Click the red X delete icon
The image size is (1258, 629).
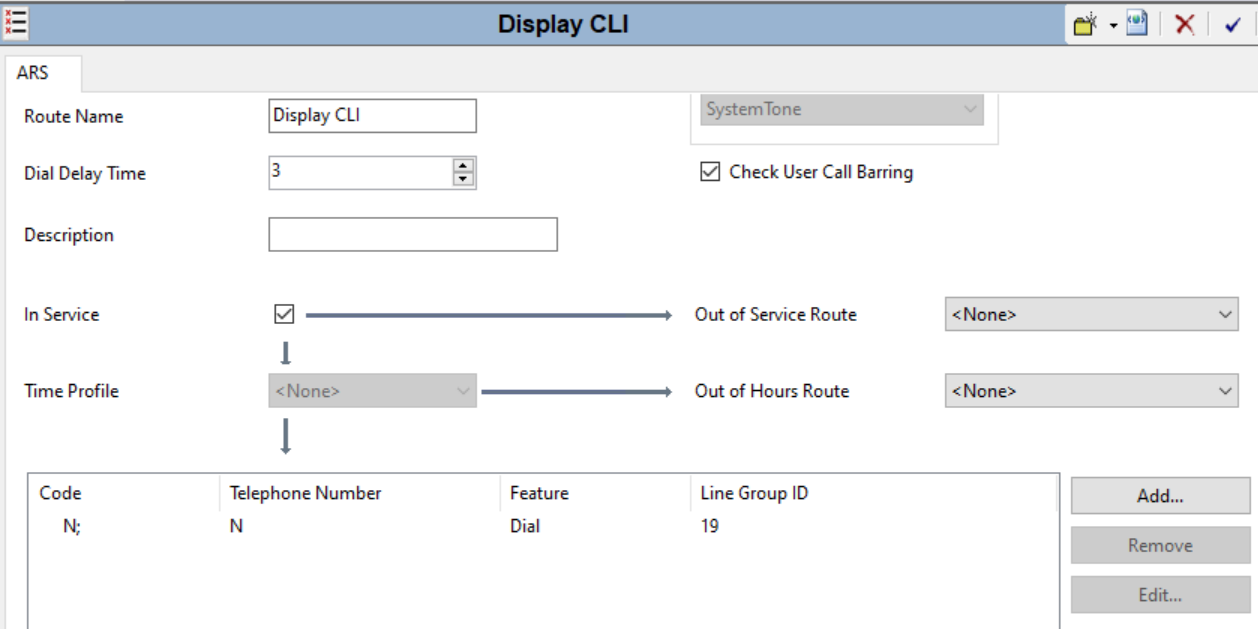(x=1185, y=25)
